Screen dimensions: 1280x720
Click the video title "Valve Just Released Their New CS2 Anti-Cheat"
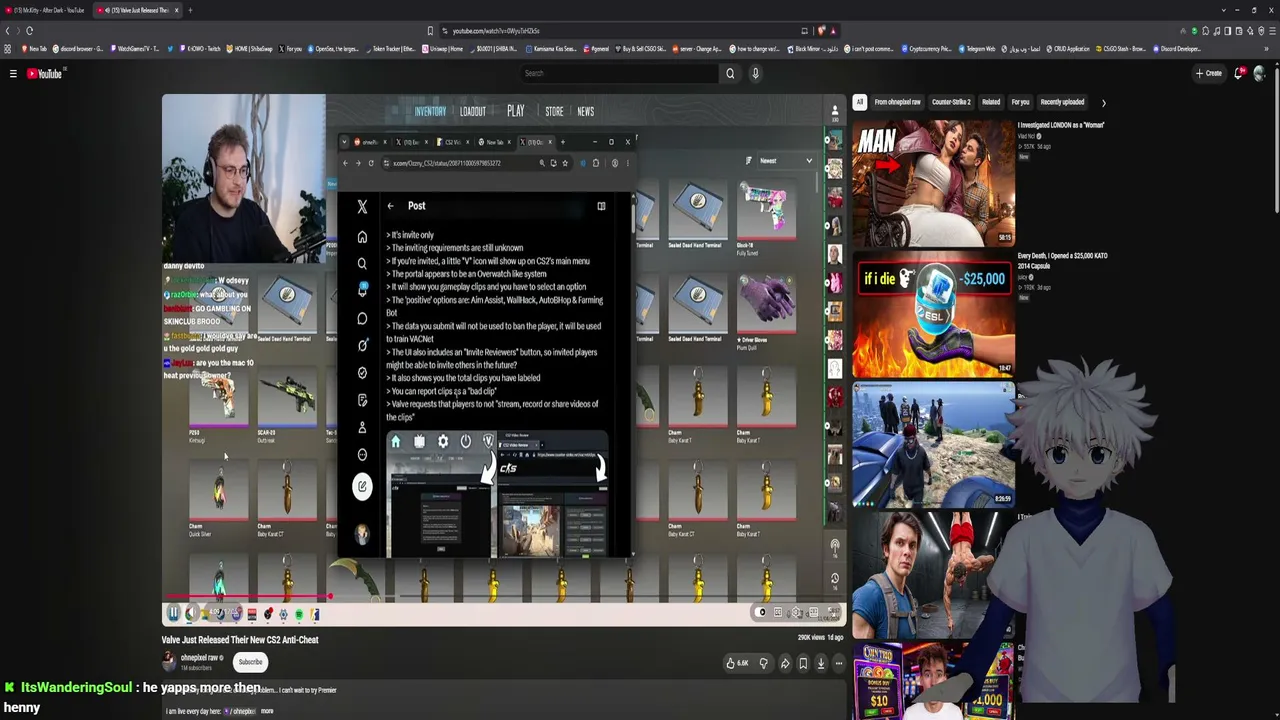point(240,640)
